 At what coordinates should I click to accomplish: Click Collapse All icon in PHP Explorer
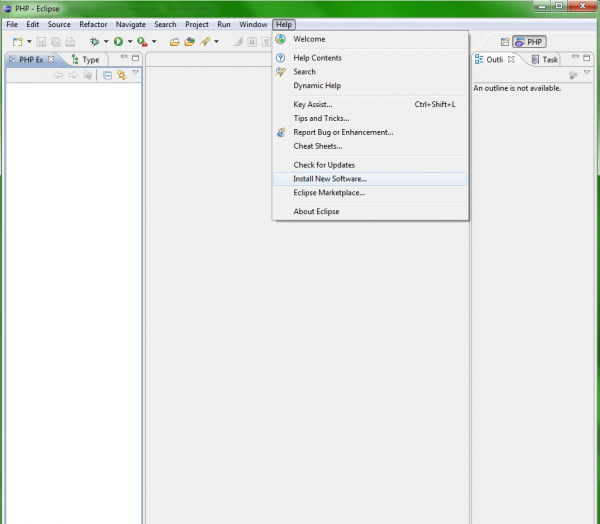[108, 75]
